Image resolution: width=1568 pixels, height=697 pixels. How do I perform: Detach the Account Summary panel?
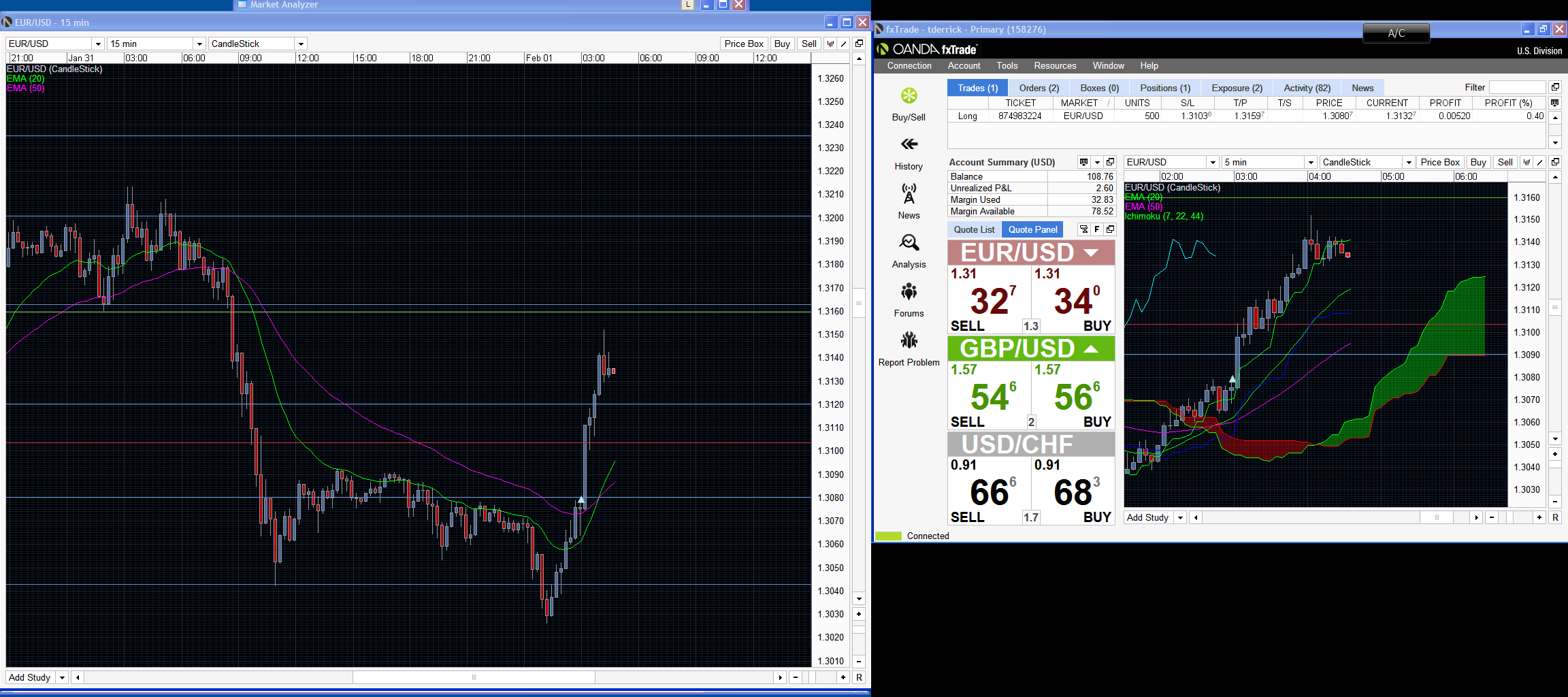coord(1111,162)
